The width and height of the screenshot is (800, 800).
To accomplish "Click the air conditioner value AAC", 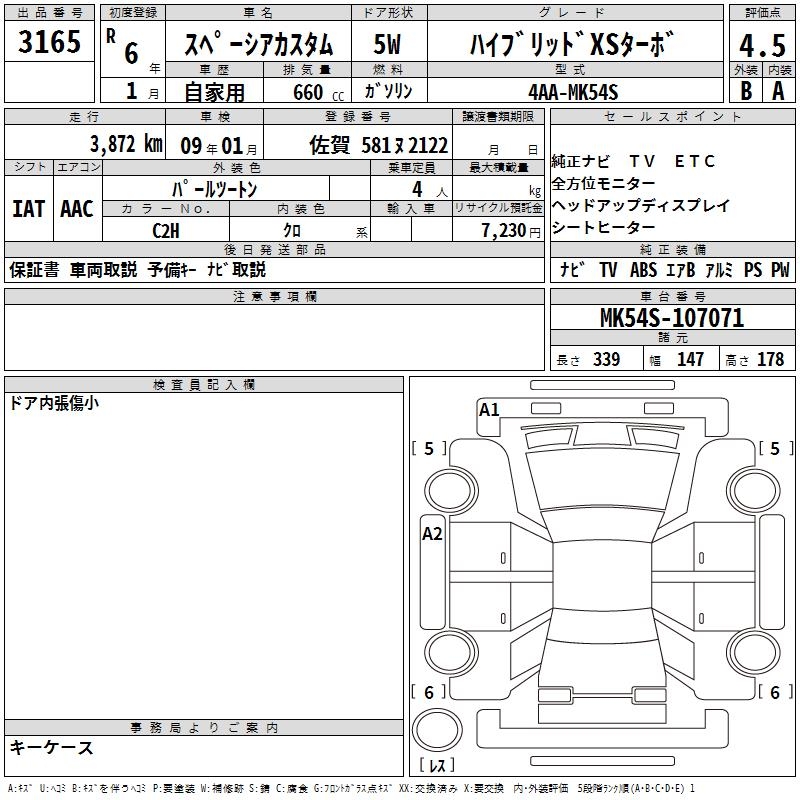I will 77,209.
